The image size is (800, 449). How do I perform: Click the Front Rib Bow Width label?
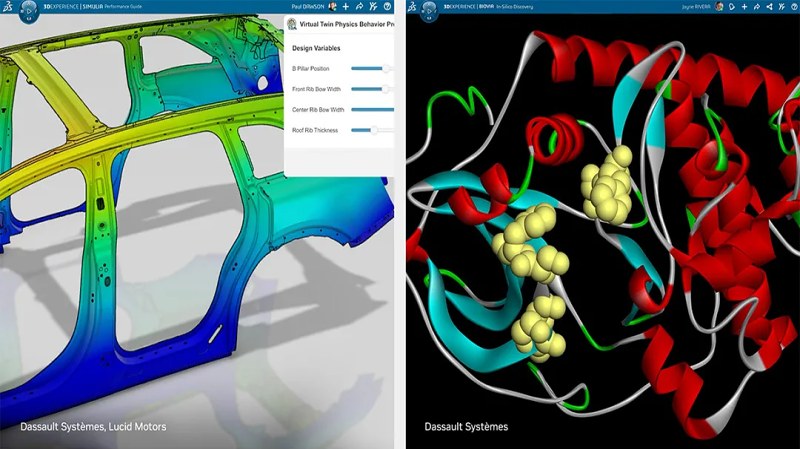coord(316,89)
